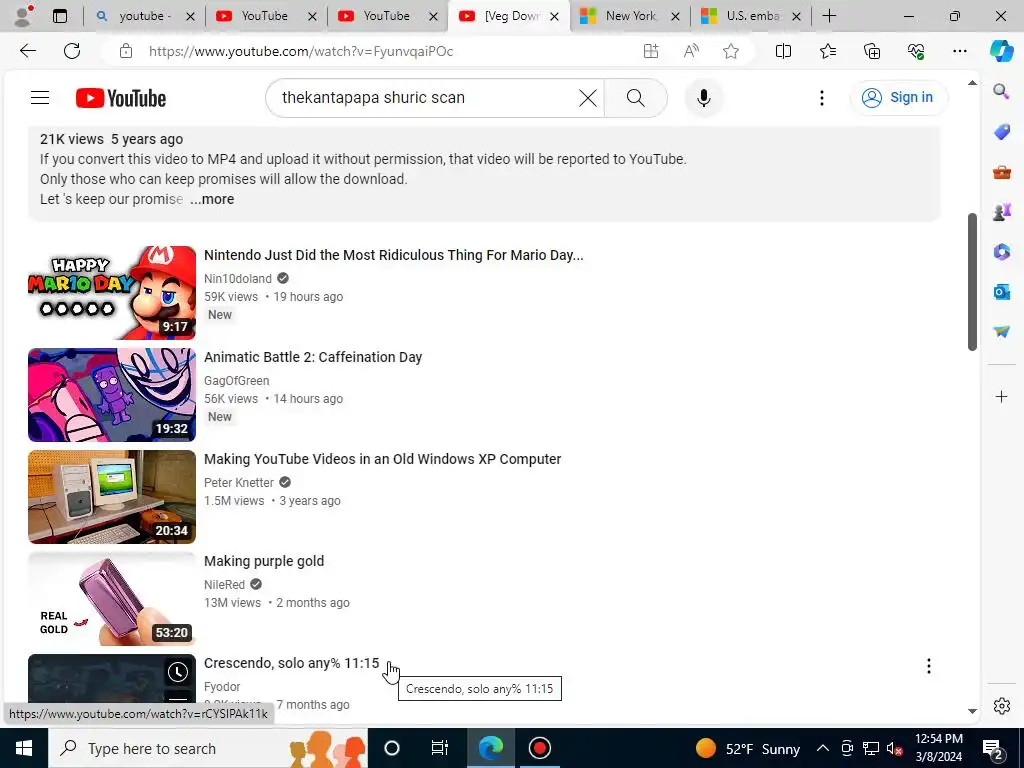Customize sidebar with plus button

coord(1001,396)
